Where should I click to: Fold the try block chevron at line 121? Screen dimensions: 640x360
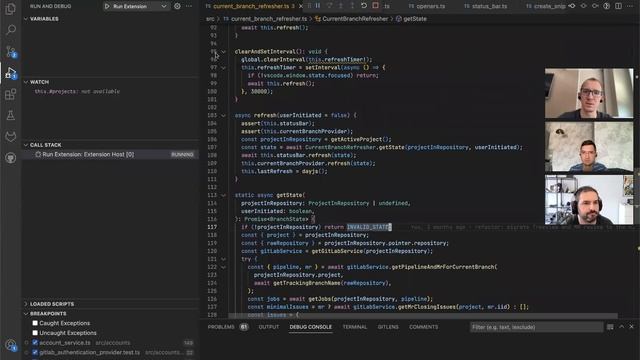coord(223,259)
